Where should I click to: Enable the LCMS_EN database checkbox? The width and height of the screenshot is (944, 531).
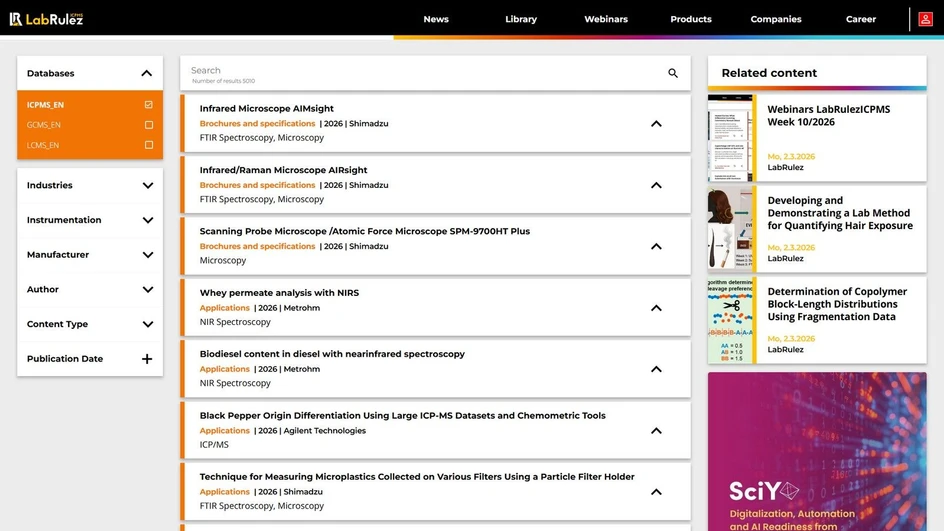pos(149,145)
